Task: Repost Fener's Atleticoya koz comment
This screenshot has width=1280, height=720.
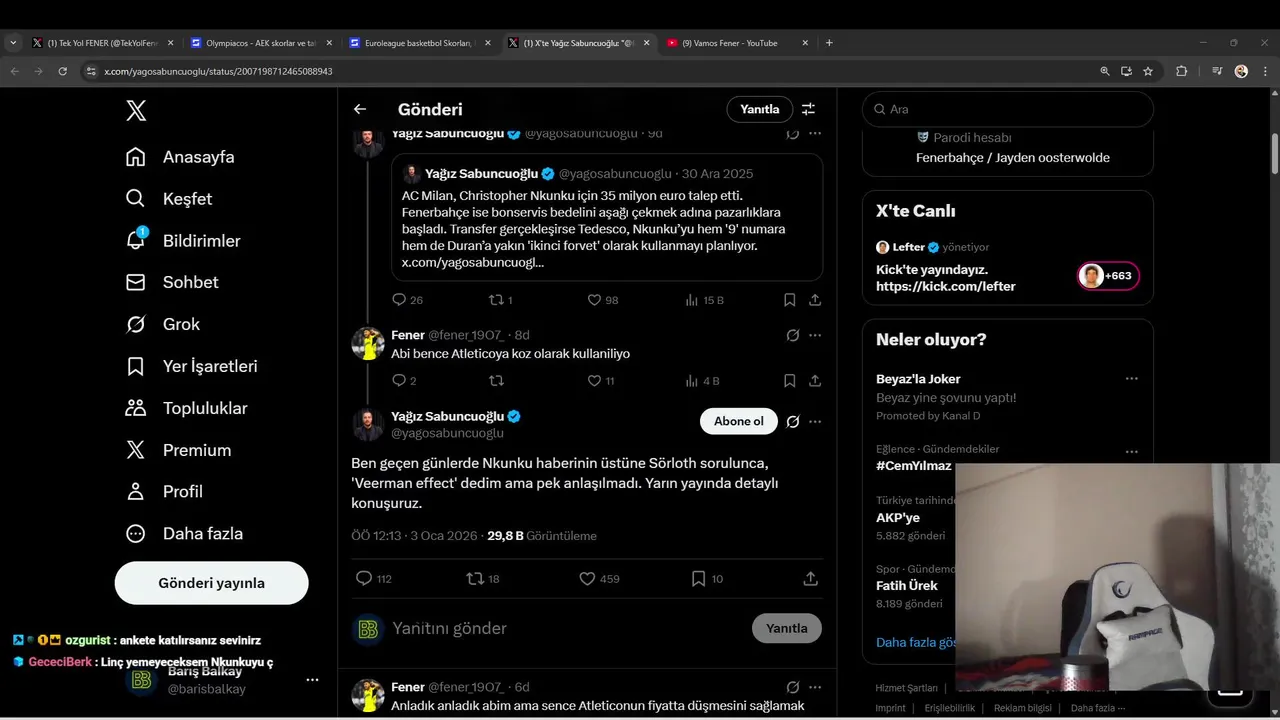Action: coord(496,381)
